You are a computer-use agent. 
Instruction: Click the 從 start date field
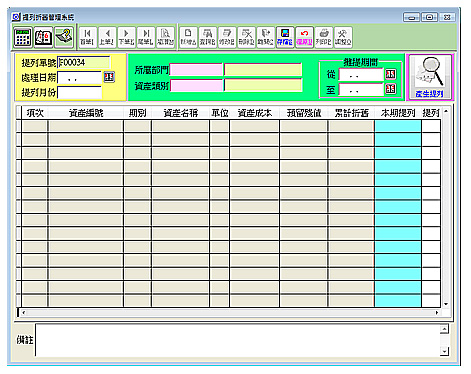tap(361, 75)
